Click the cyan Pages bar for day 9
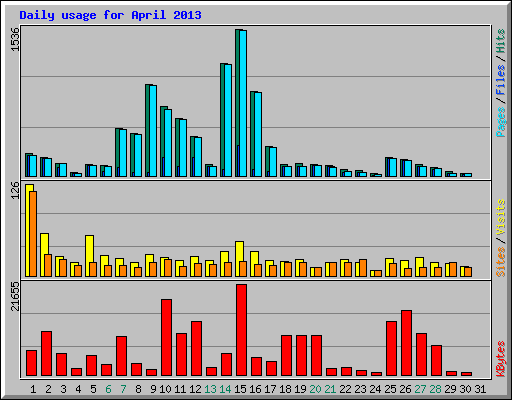 click(153, 131)
